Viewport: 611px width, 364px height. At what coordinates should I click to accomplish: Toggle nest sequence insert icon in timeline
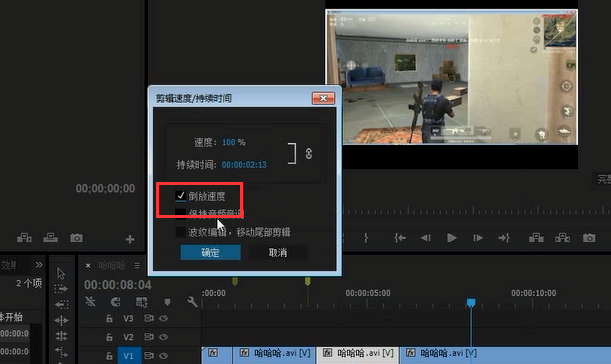point(90,302)
